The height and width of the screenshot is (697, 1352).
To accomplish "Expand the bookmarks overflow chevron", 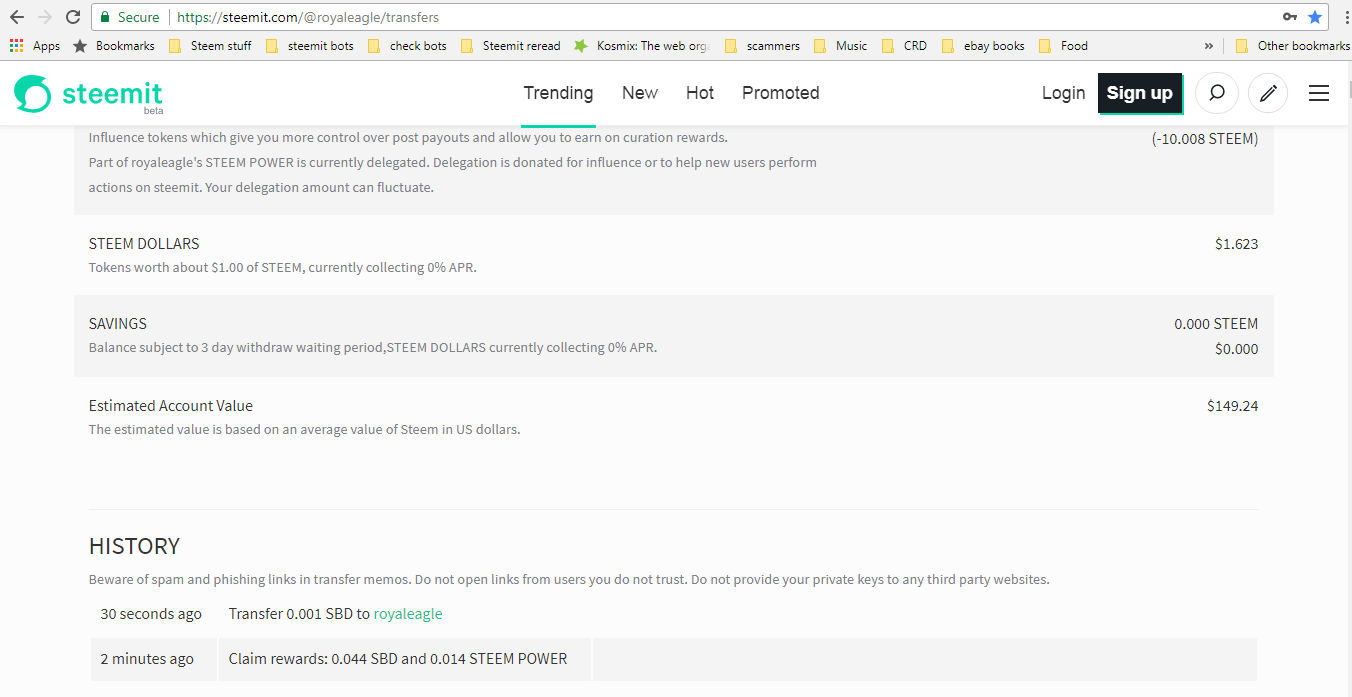I will (x=1208, y=46).
